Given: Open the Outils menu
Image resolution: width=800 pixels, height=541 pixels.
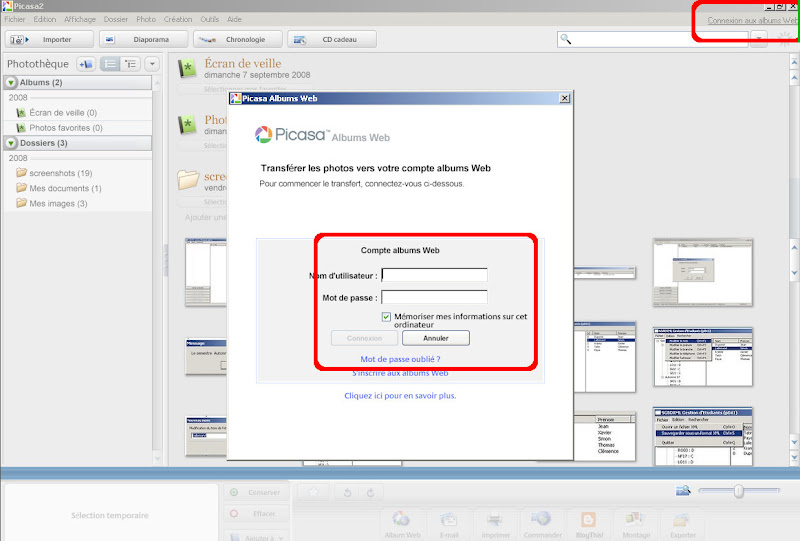Looking at the screenshot, I should (210, 19).
